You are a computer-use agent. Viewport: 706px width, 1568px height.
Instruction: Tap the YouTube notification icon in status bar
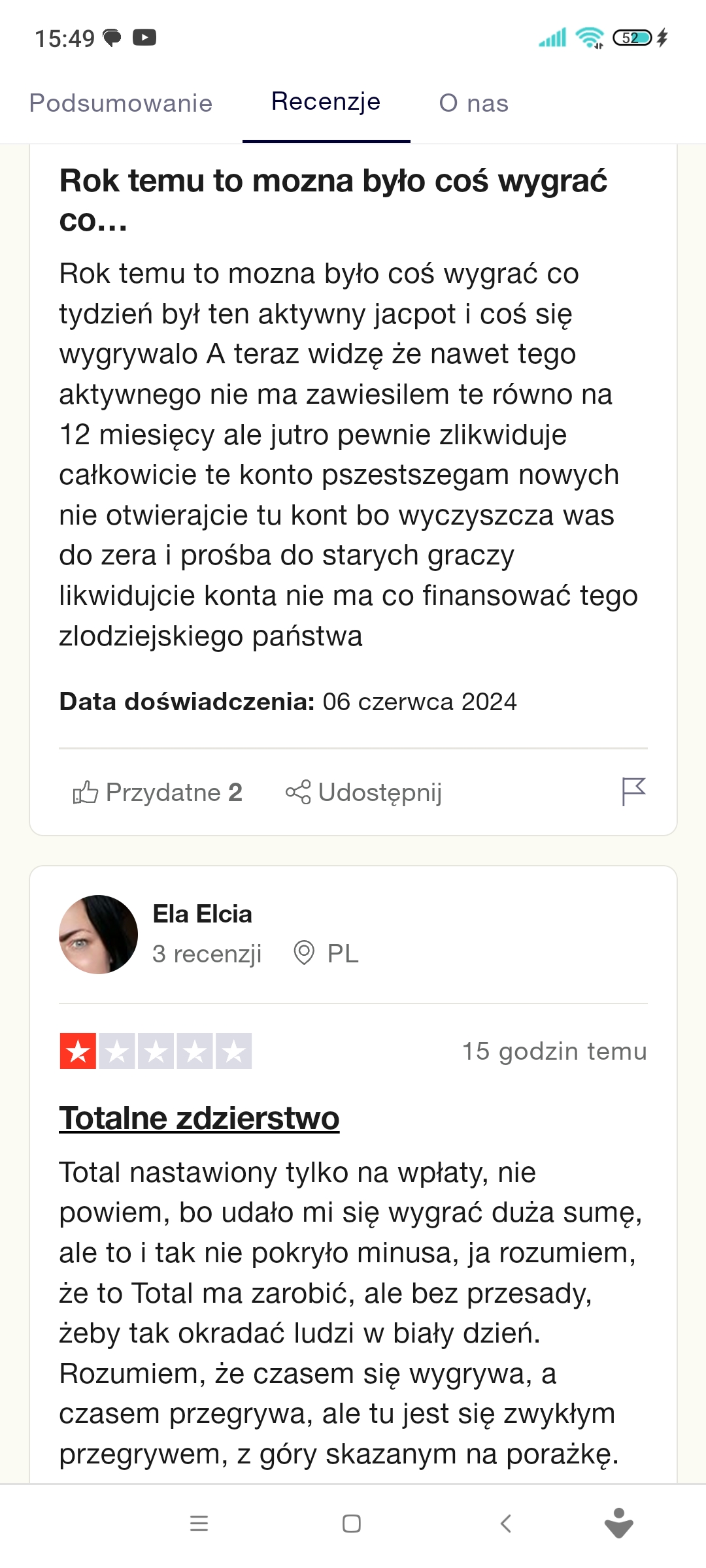click(144, 38)
